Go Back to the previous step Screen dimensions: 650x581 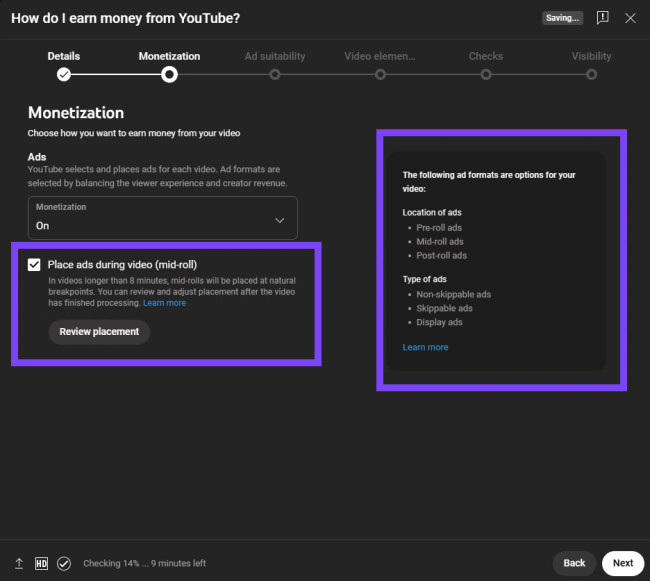pos(574,563)
